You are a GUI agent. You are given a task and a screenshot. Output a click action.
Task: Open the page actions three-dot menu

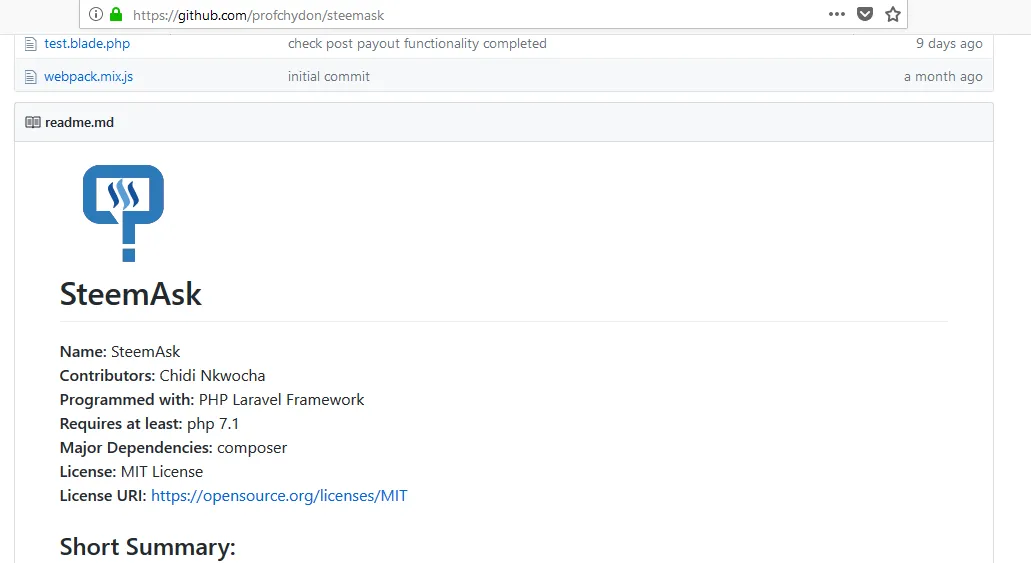(836, 14)
